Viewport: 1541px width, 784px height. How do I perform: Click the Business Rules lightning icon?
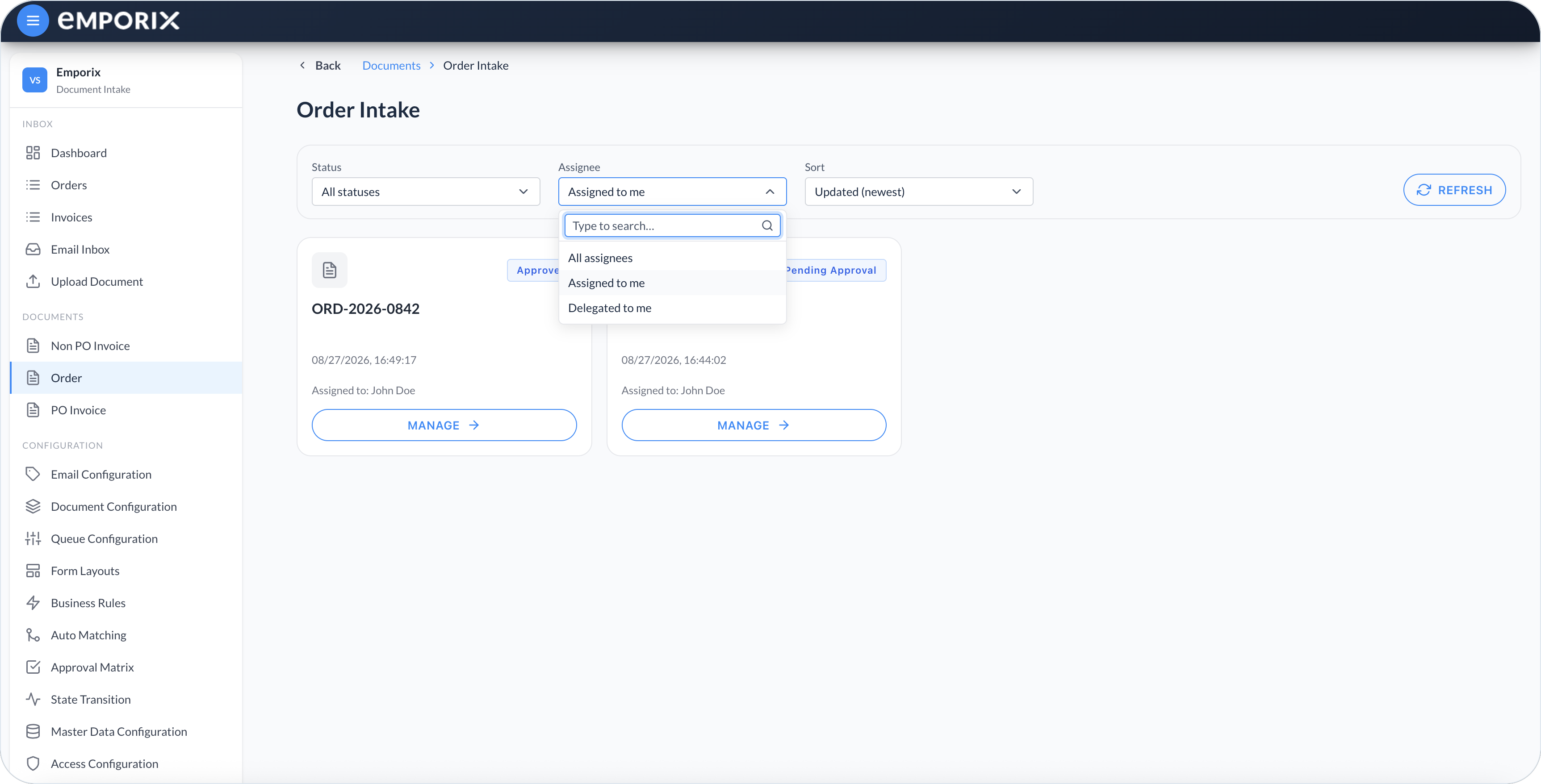(33, 603)
